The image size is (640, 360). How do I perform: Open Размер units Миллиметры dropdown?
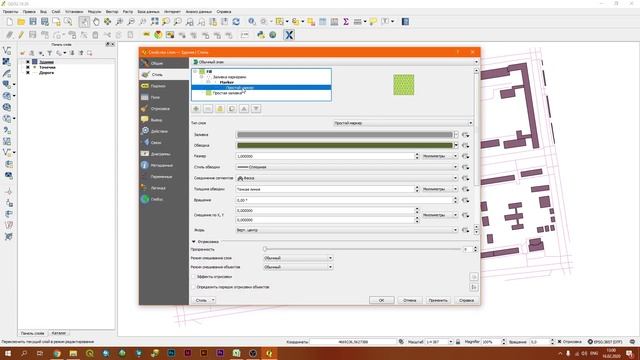(x=439, y=156)
